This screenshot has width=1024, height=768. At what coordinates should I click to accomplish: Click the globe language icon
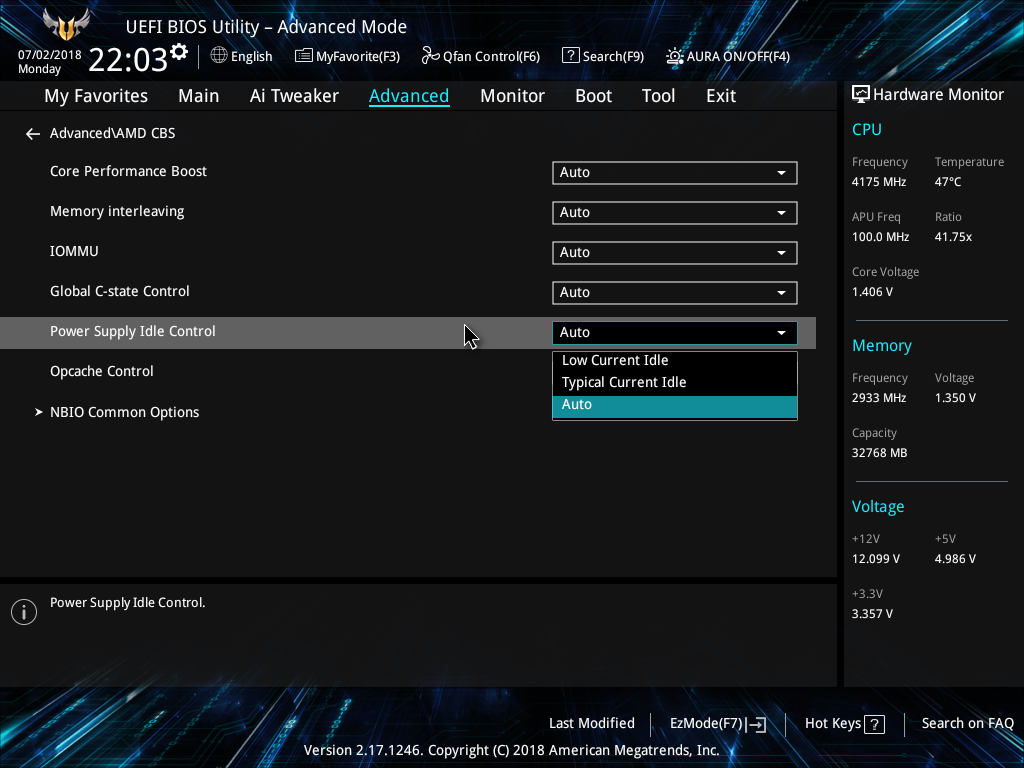click(x=219, y=56)
